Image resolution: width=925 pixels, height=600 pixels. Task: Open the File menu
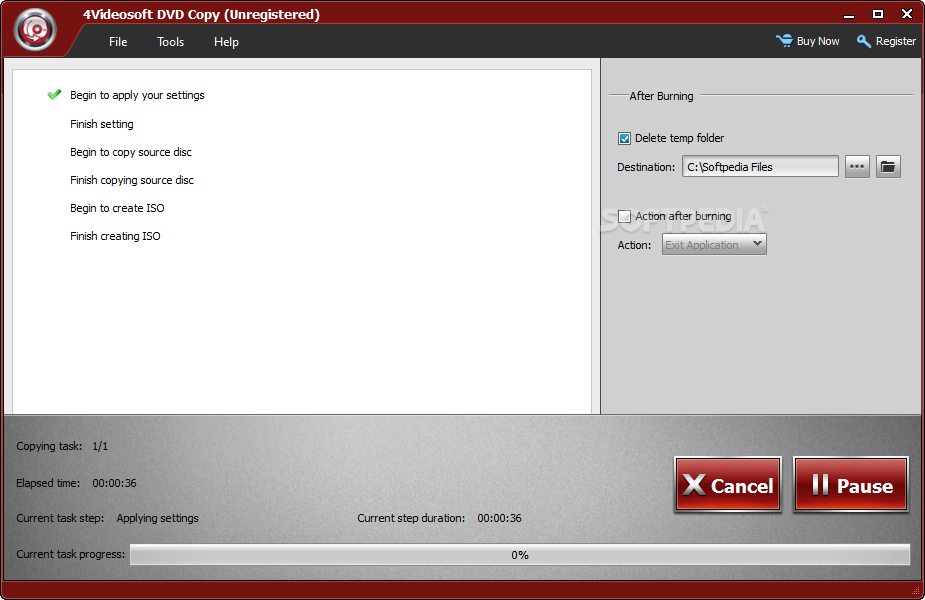118,42
